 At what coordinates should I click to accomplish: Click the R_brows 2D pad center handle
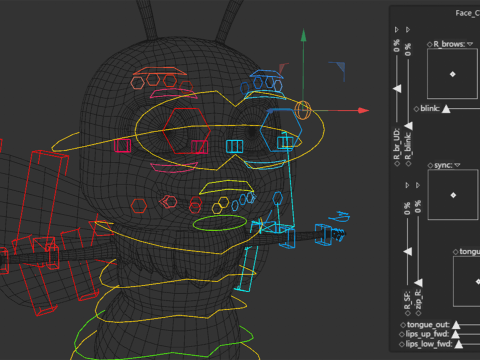[x=453, y=74]
